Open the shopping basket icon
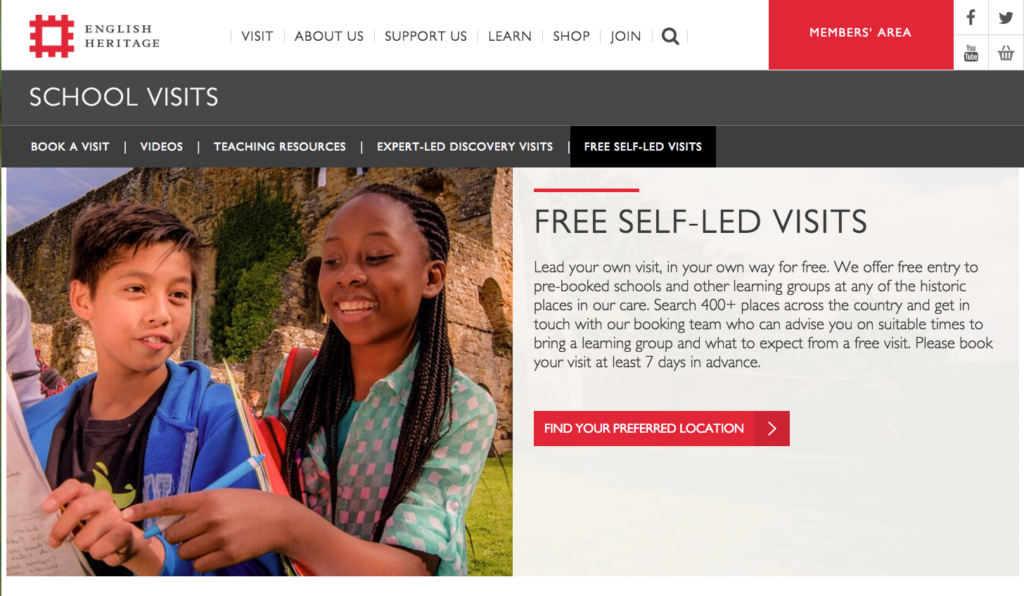This screenshot has width=1024, height=596. 1006,53
